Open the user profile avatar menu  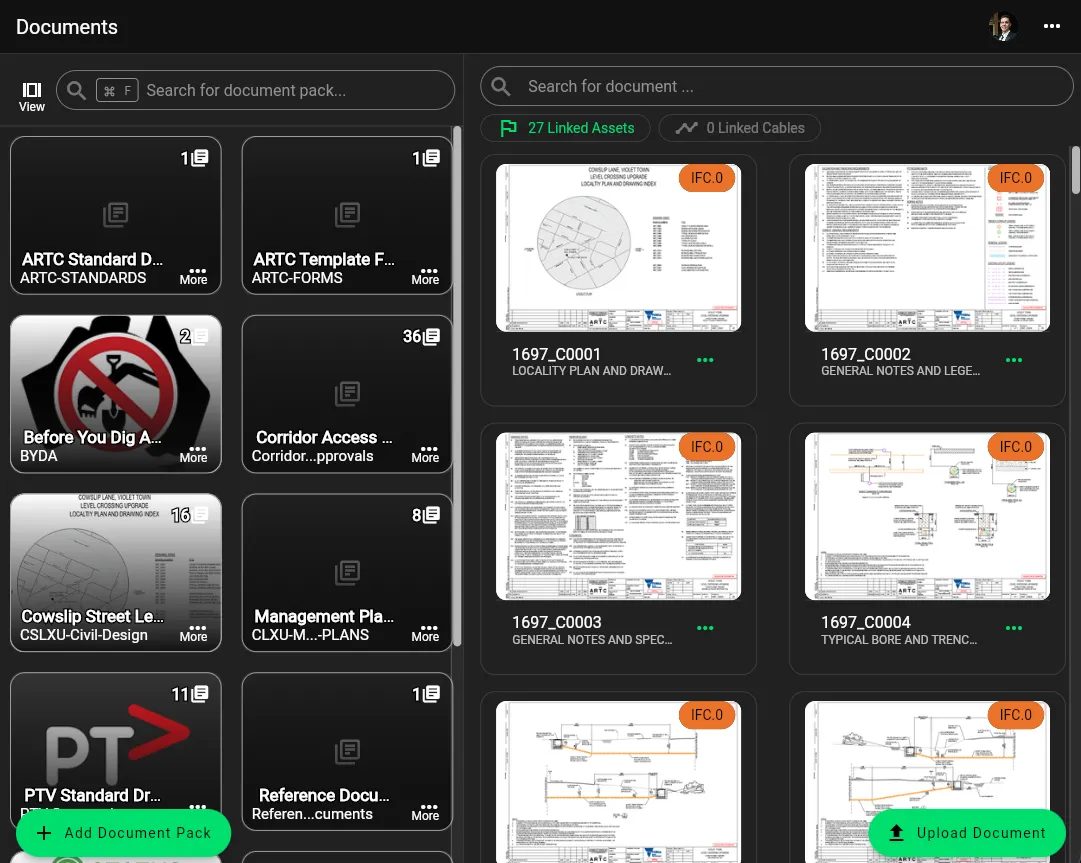tap(1001, 26)
